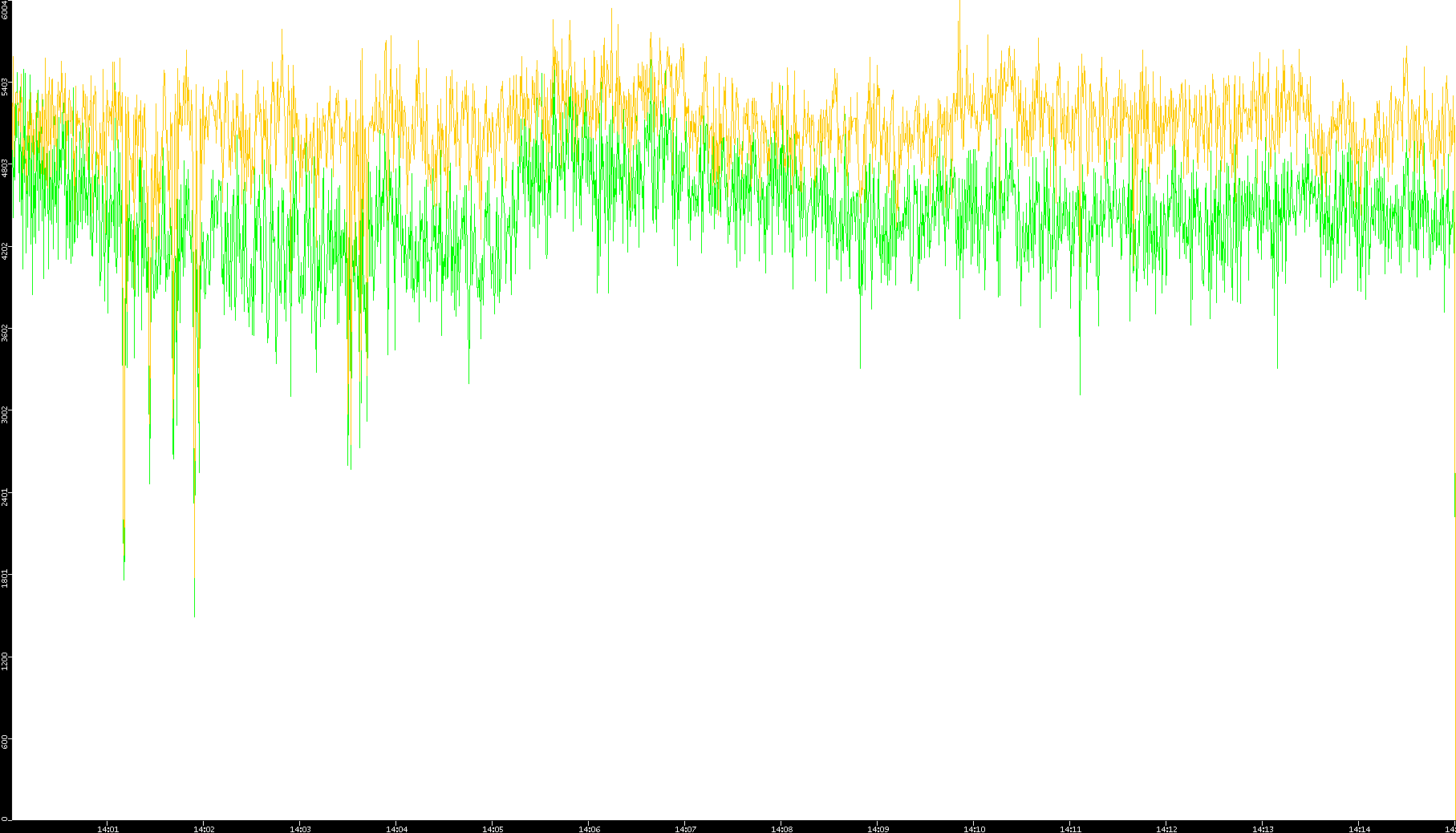
Task: Select the 14:07 time label
Action: [685, 829]
